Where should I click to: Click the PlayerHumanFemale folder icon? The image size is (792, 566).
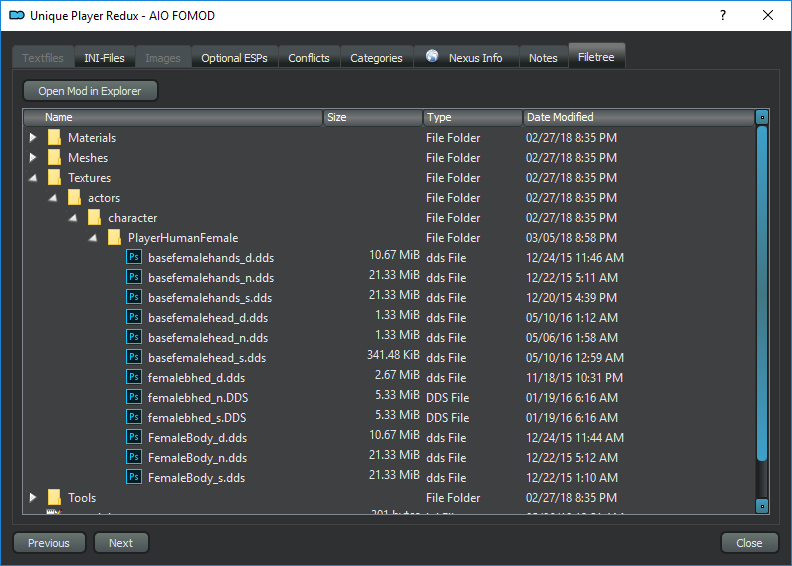point(114,237)
